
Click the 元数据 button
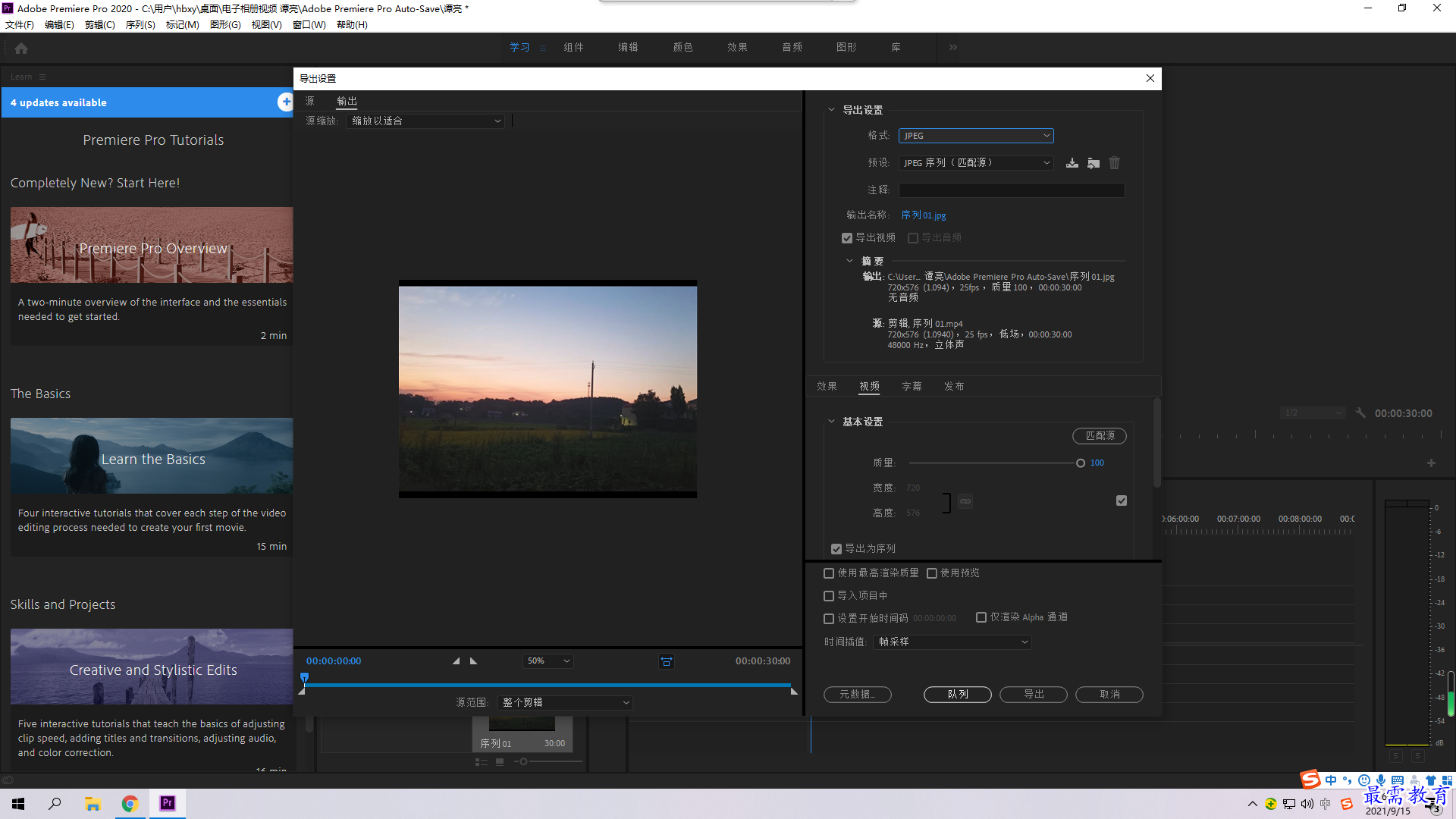[x=858, y=695]
